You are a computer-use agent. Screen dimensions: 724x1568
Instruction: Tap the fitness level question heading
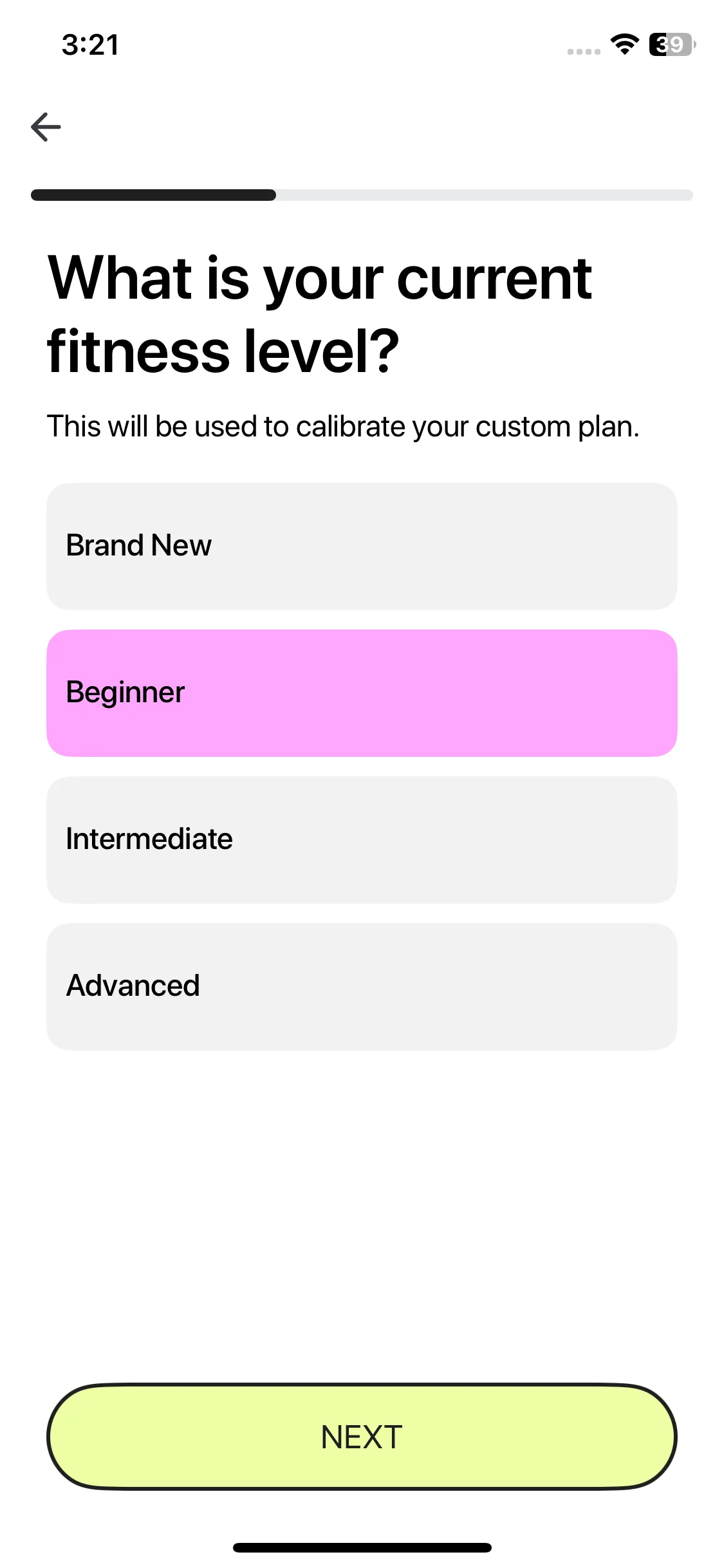coord(319,313)
